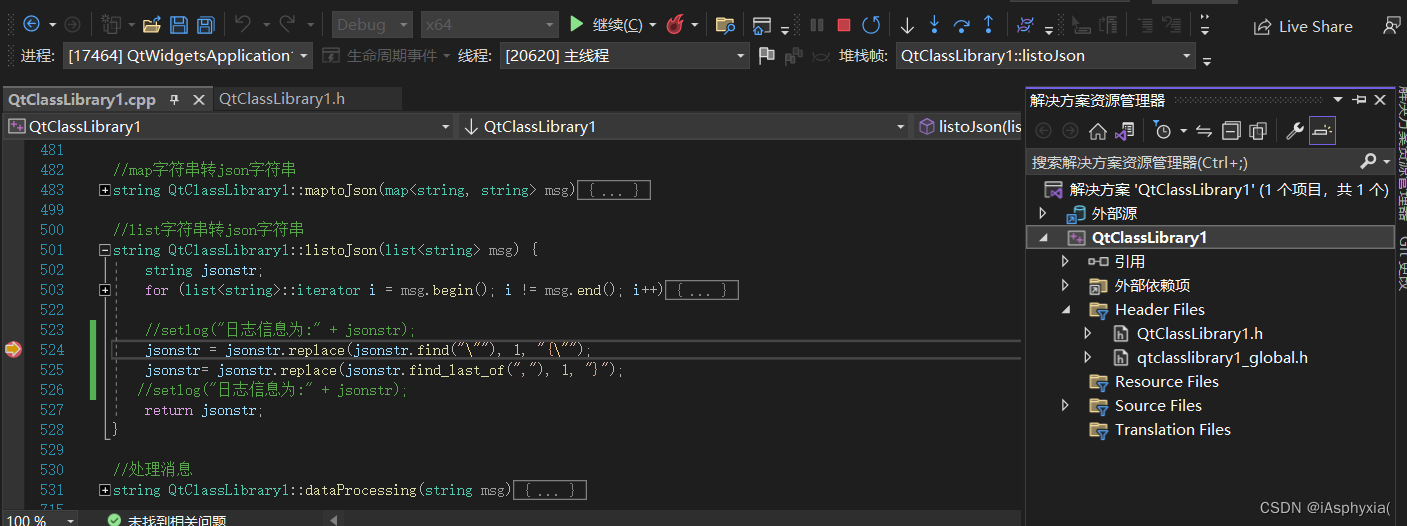The width and height of the screenshot is (1407, 526).
Task: Expand the 引用 references node
Action: click(1066, 261)
